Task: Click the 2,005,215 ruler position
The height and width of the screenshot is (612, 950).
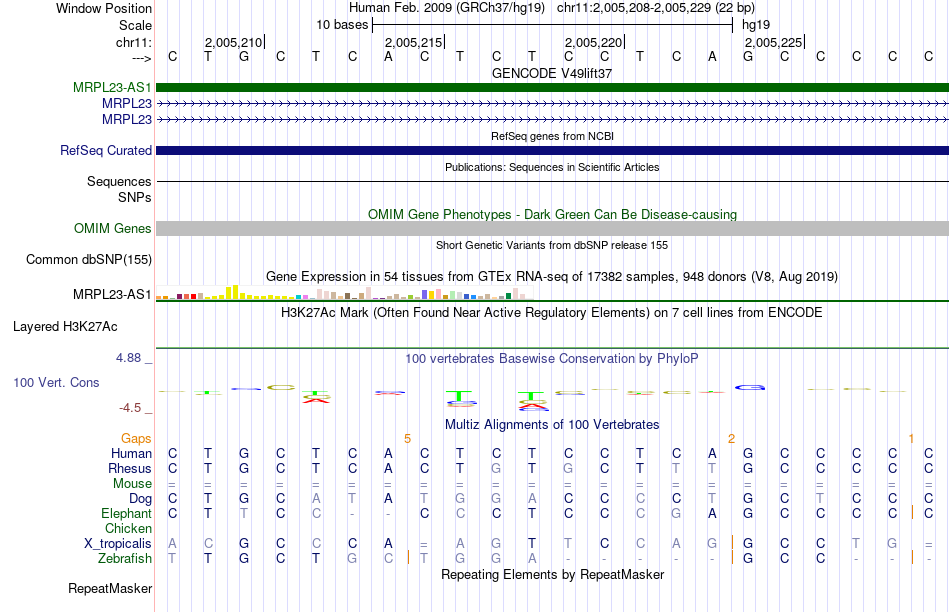Action: tap(413, 42)
